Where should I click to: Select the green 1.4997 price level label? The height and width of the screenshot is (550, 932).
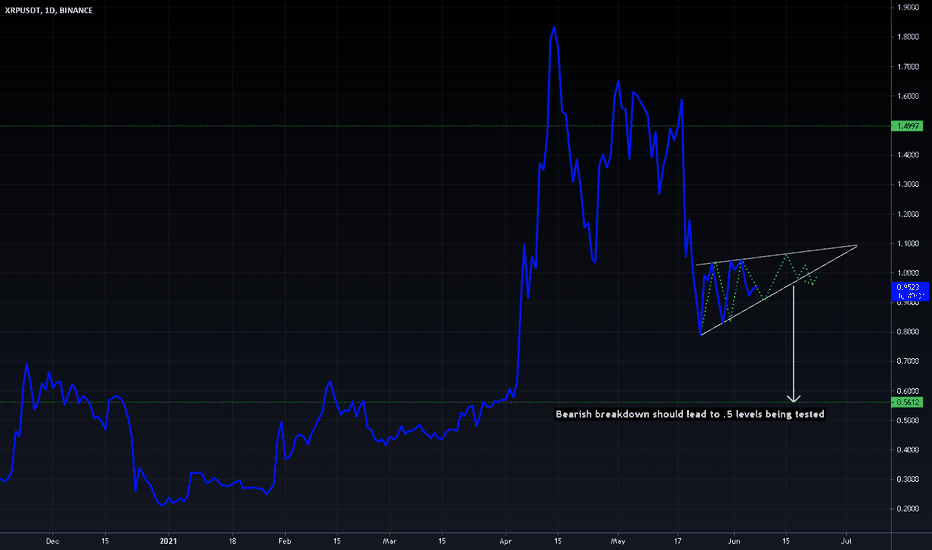pos(907,126)
